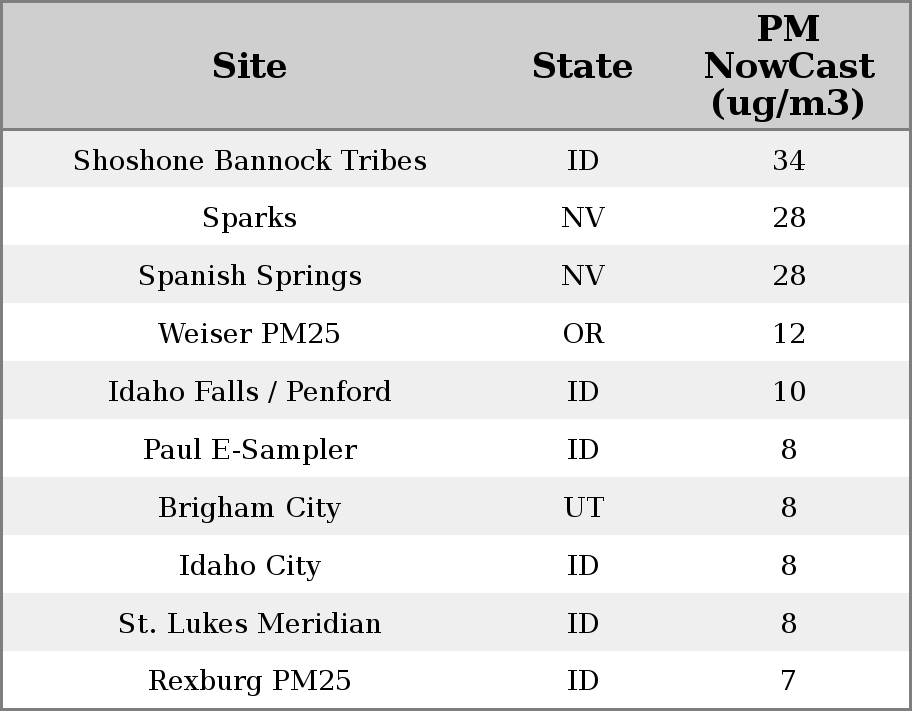Click the State column header
Image resolution: width=912 pixels, height=711 pixels.
pyautogui.click(x=582, y=66)
